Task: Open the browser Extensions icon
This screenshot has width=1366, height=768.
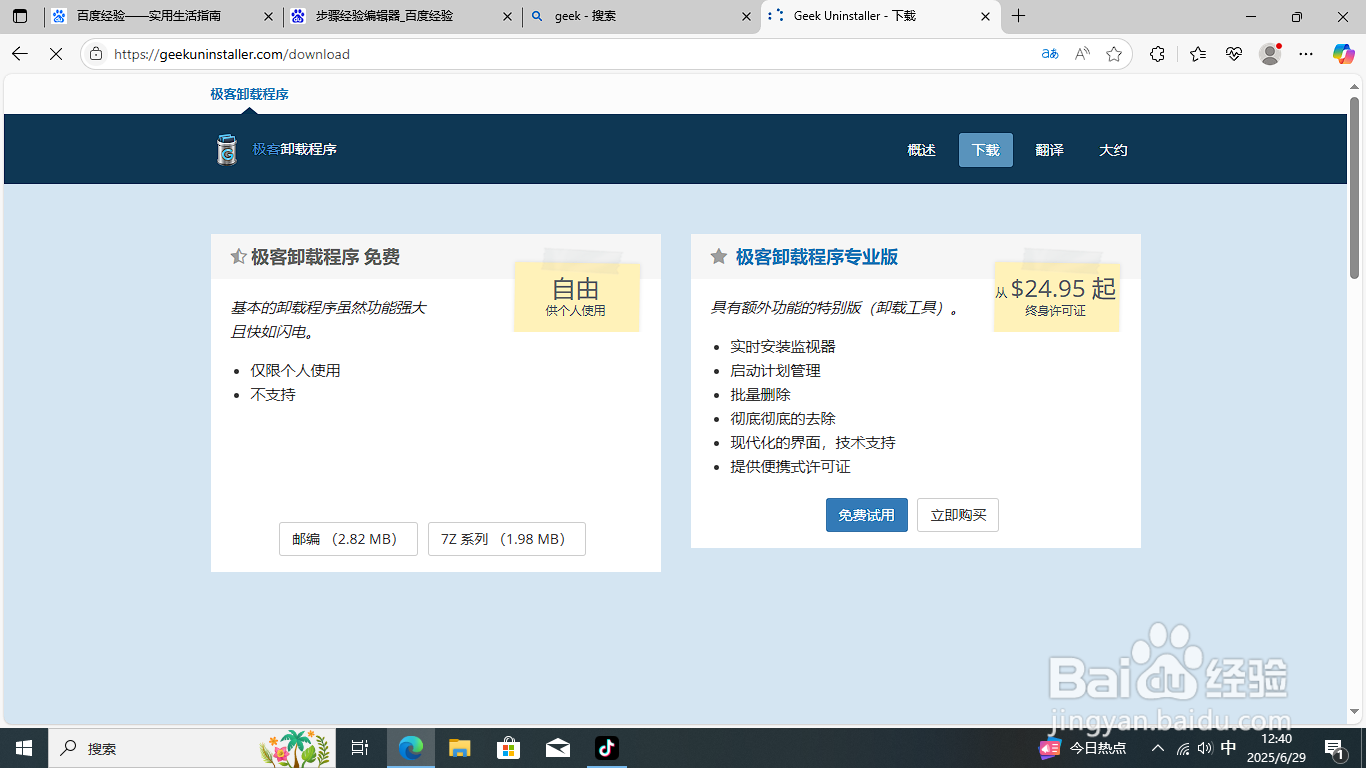Action: pos(1157,54)
